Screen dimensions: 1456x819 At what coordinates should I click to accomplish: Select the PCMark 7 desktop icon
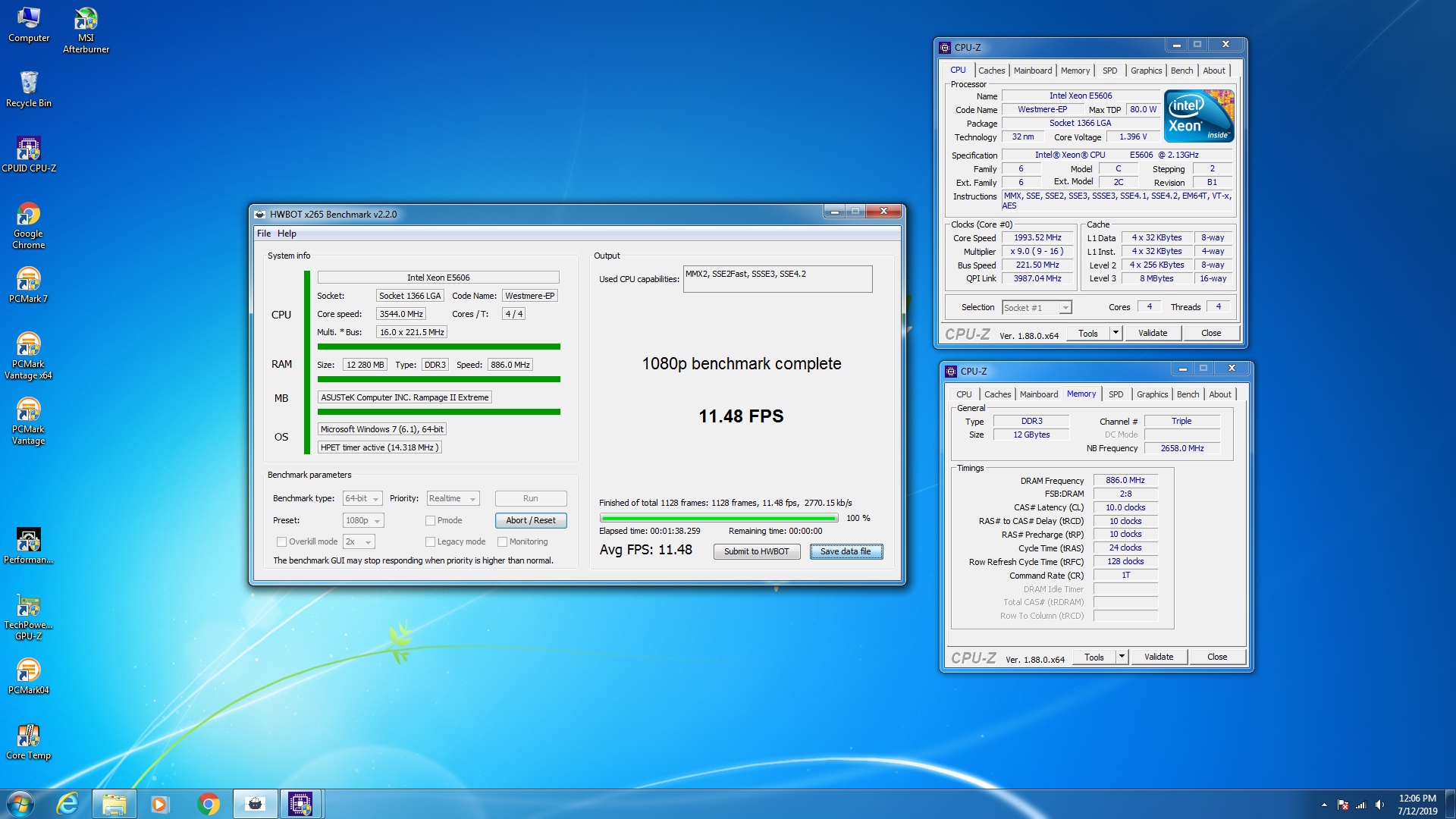point(29,285)
